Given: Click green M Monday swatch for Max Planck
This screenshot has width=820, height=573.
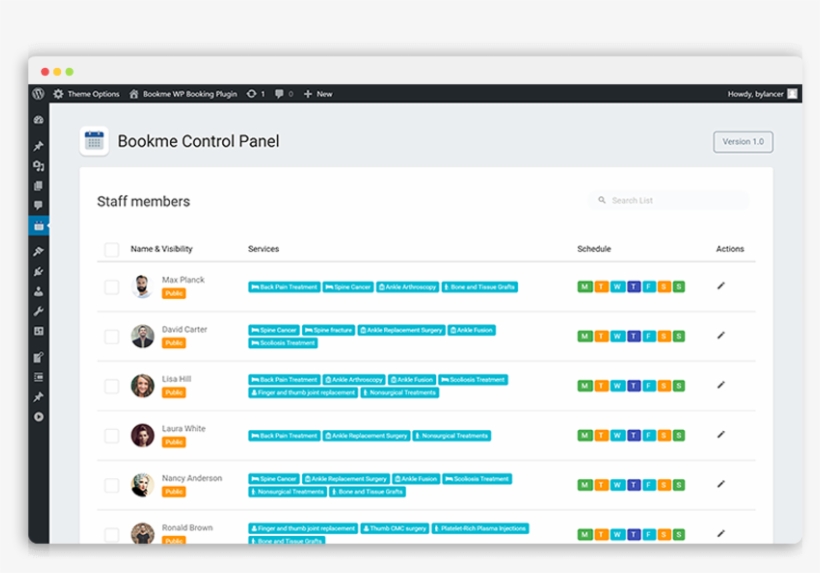Looking at the screenshot, I should (585, 287).
